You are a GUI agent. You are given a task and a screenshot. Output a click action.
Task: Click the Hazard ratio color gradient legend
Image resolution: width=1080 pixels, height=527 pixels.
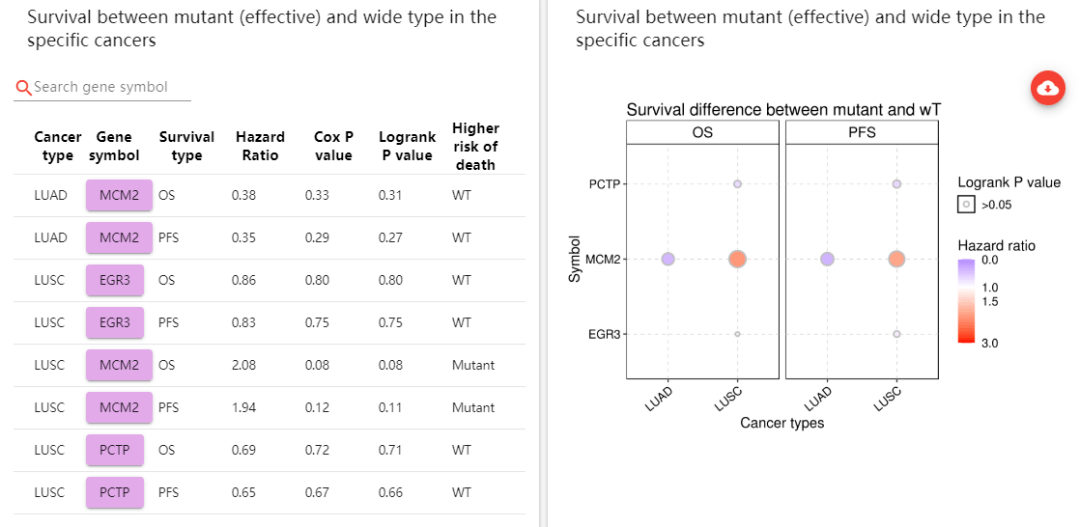tap(966, 300)
